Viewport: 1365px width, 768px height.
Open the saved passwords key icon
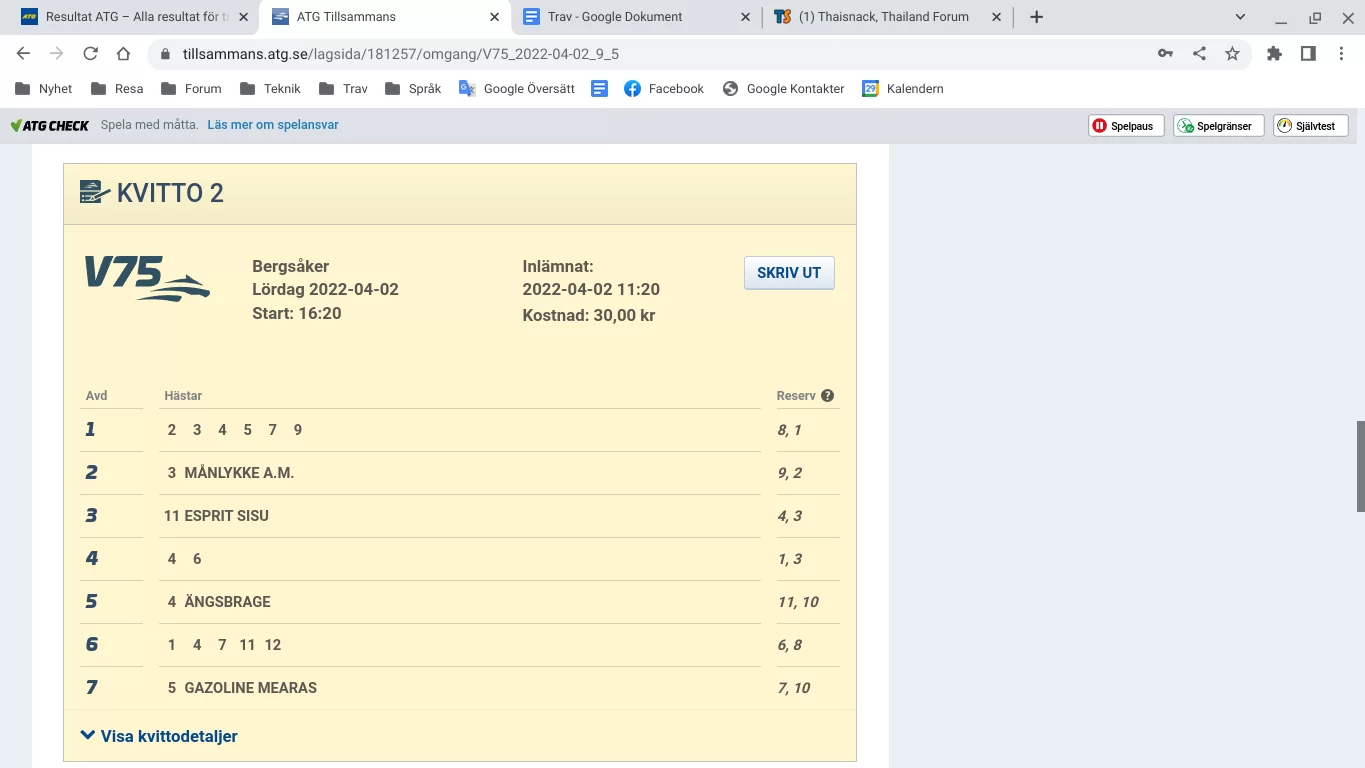(1165, 54)
